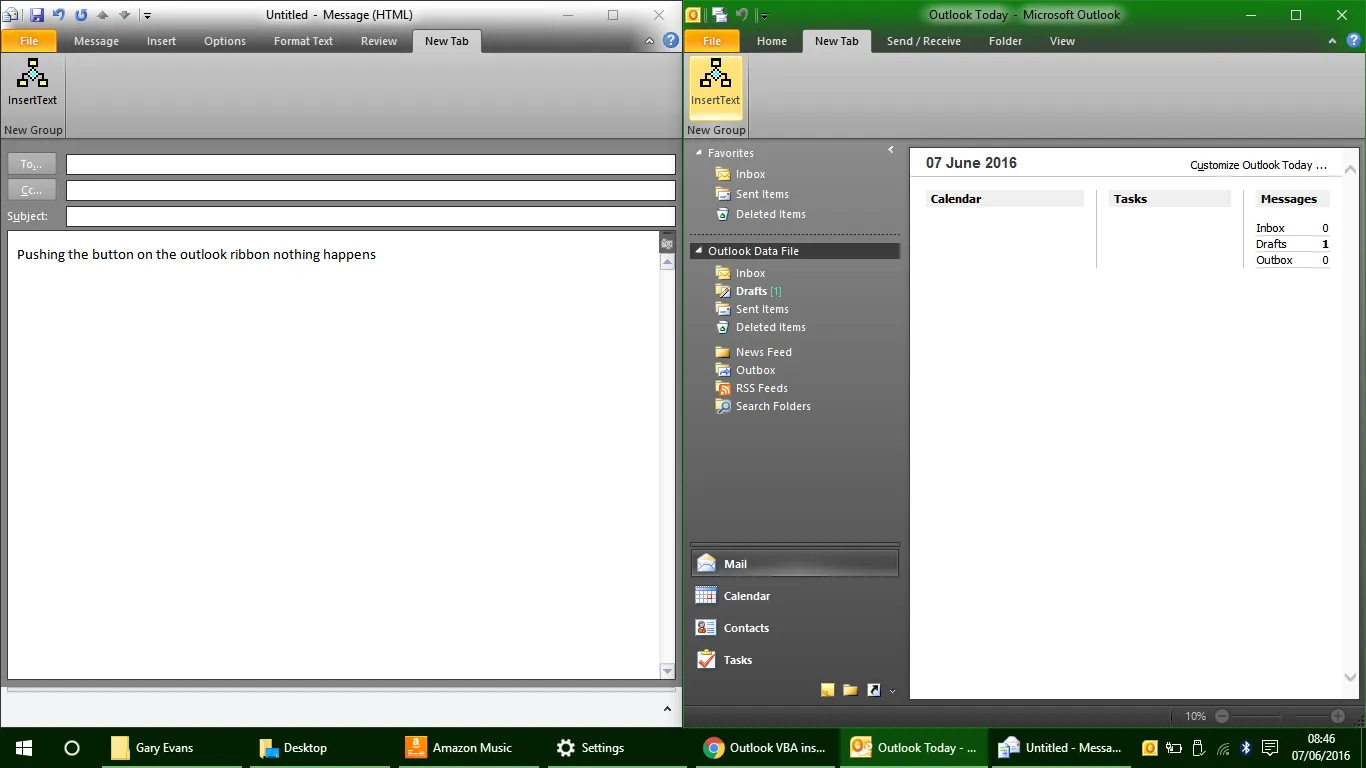Minimize the navigation pane with the chevron
The height and width of the screenshot is (768, 1366).
(890, 150)
